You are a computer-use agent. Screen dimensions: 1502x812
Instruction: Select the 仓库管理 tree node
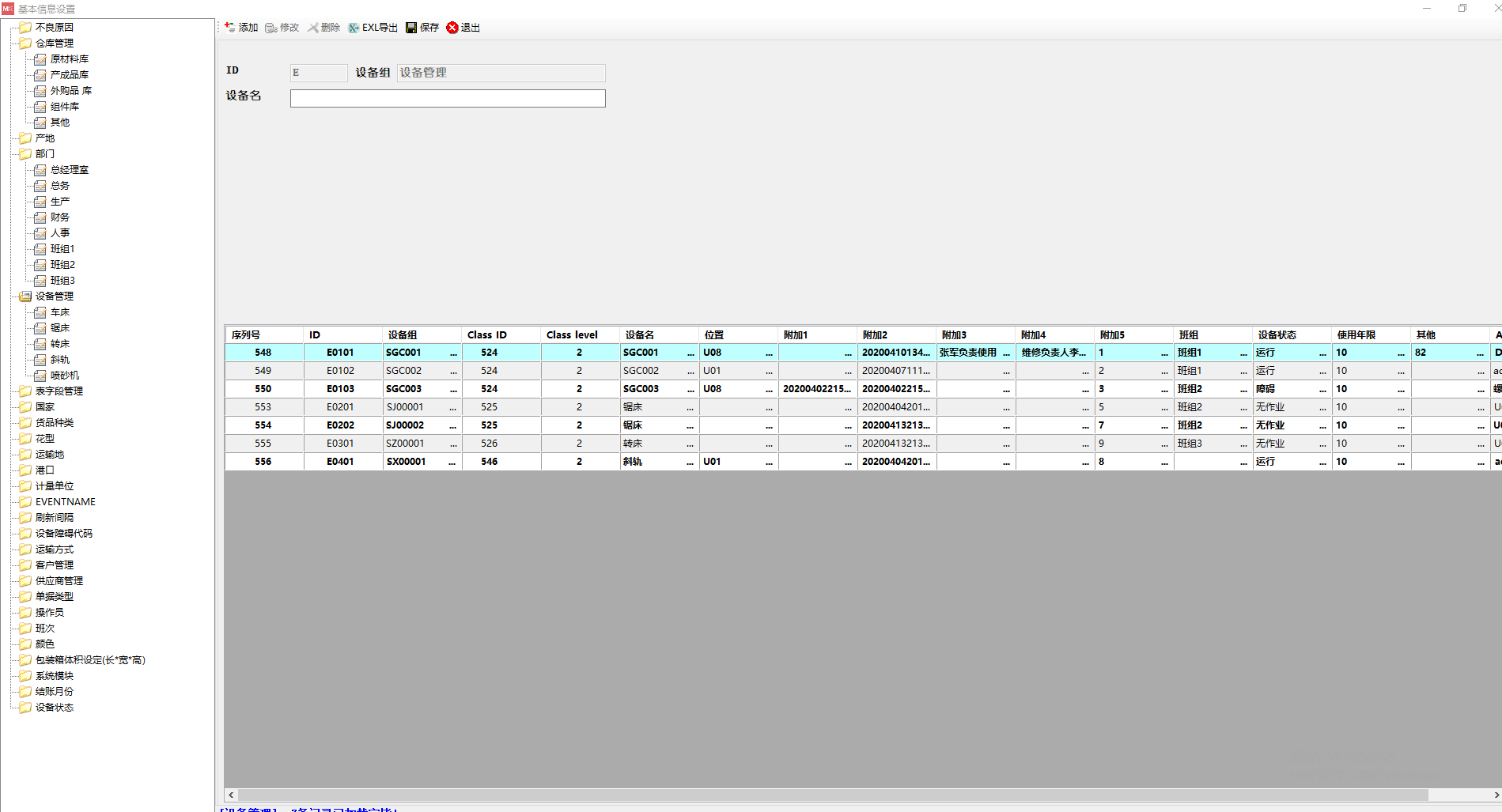point(55,43)
